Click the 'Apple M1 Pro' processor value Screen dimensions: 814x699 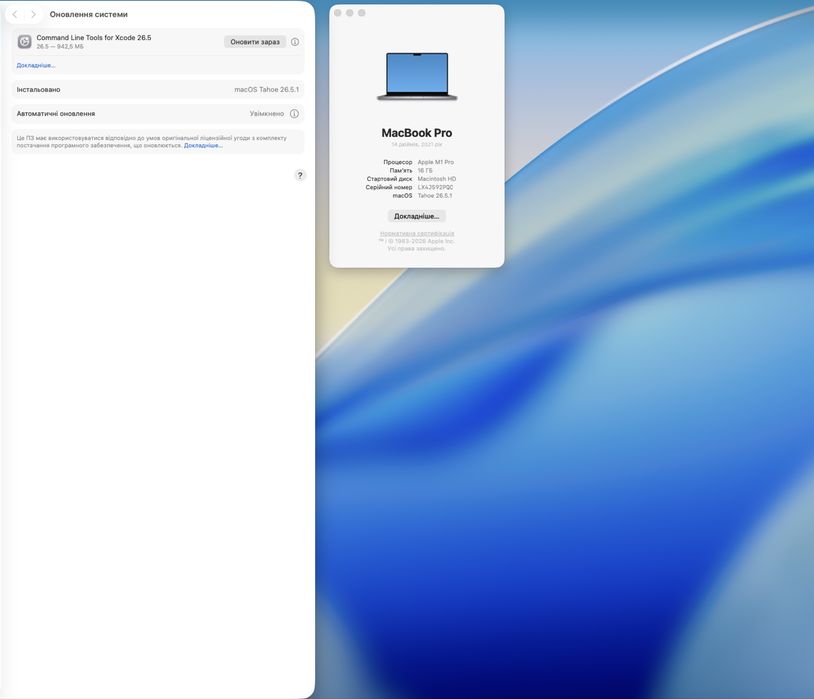tap(436, 162)
